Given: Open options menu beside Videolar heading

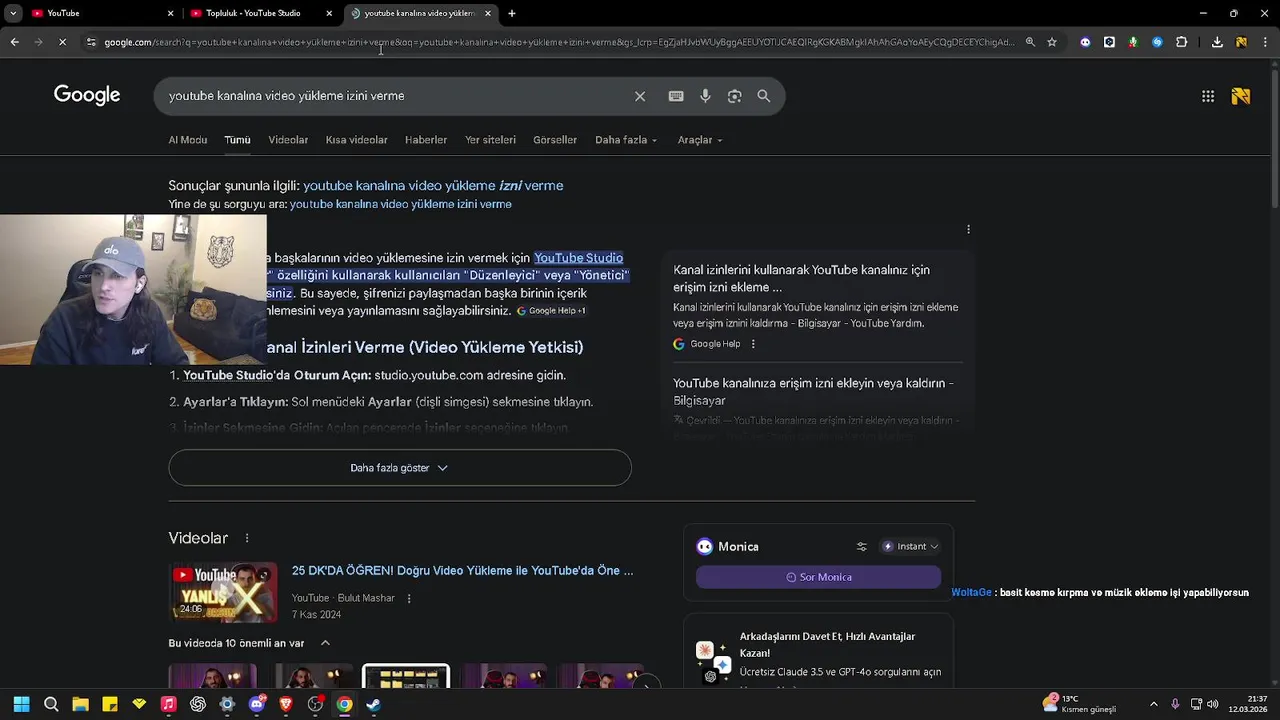Looking at the screenshot, I should click(x=247, y=538).
